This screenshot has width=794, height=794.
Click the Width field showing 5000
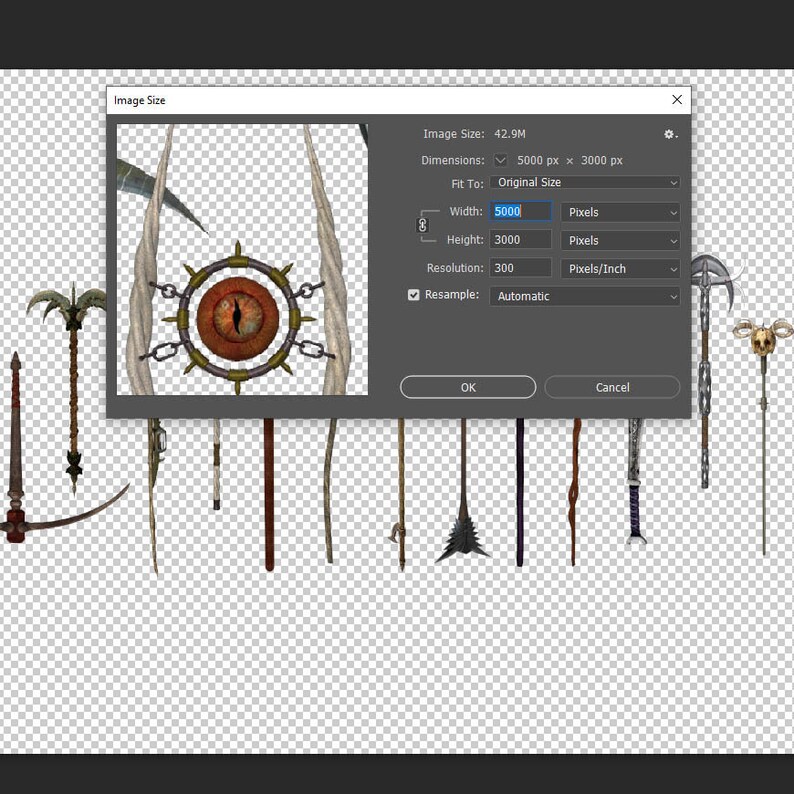click(x=521, y=211)
